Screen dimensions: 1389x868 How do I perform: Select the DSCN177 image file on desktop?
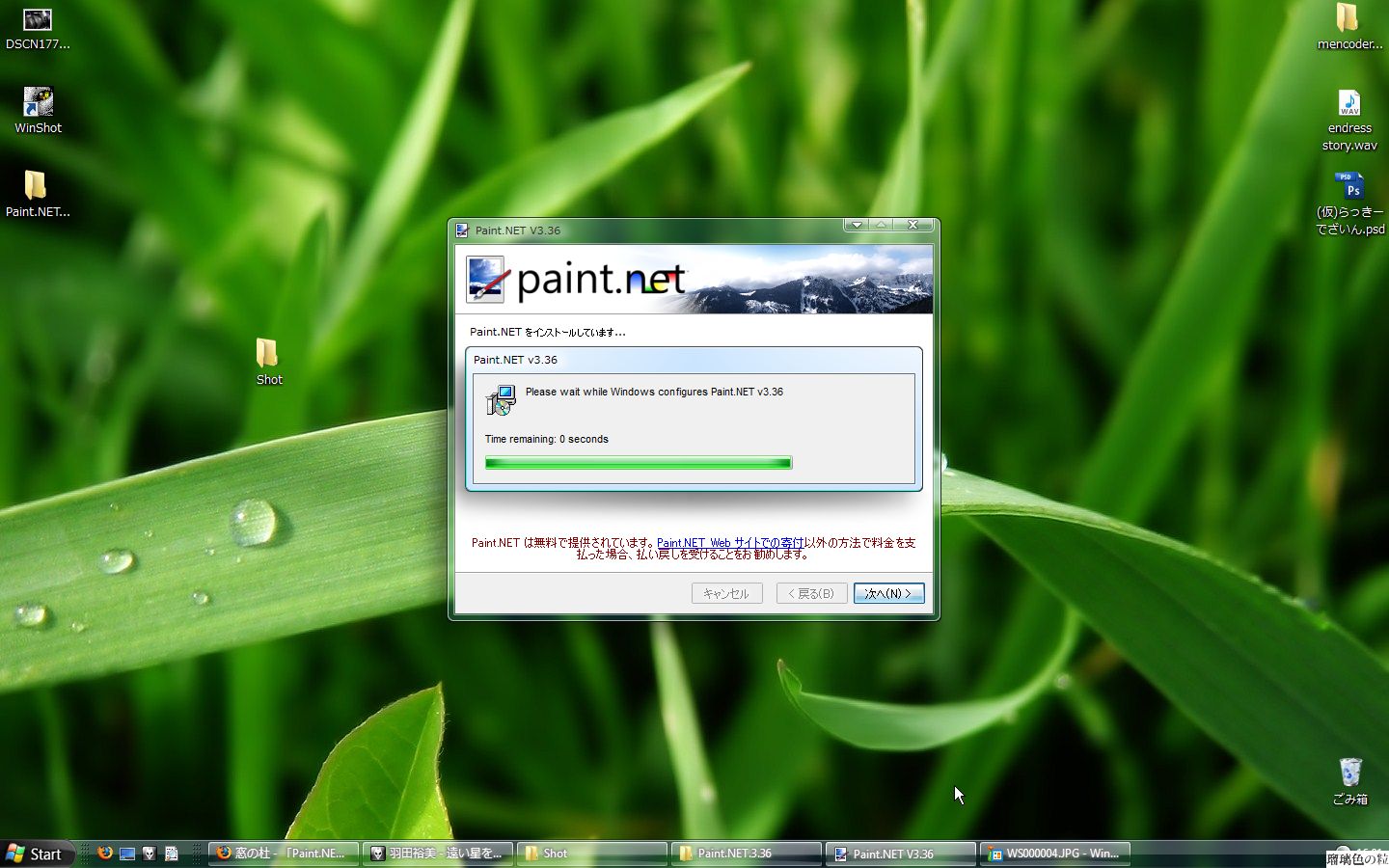click(37, 27)
